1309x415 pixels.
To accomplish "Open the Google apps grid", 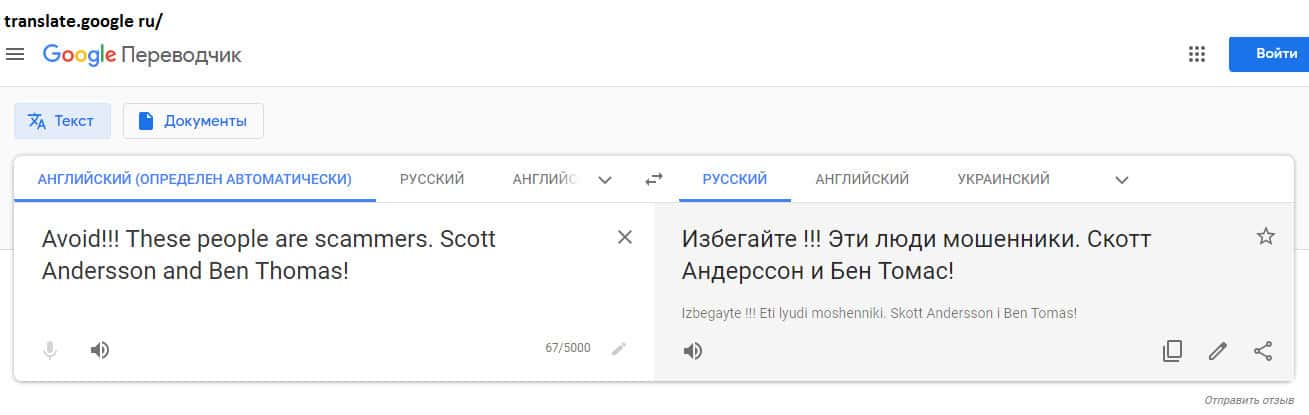I will 1196,54.
